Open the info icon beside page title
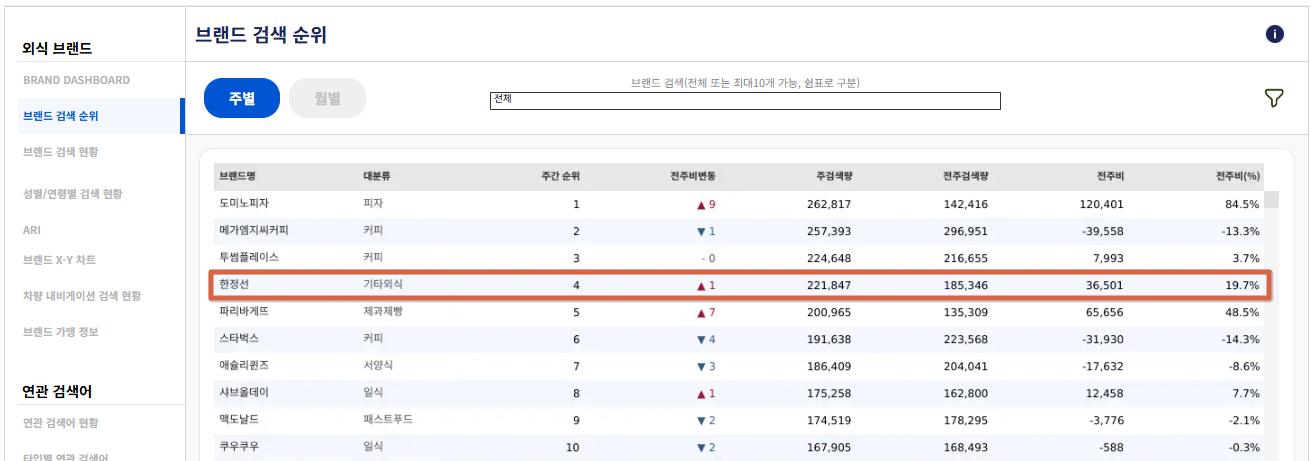 point(1274,34)
